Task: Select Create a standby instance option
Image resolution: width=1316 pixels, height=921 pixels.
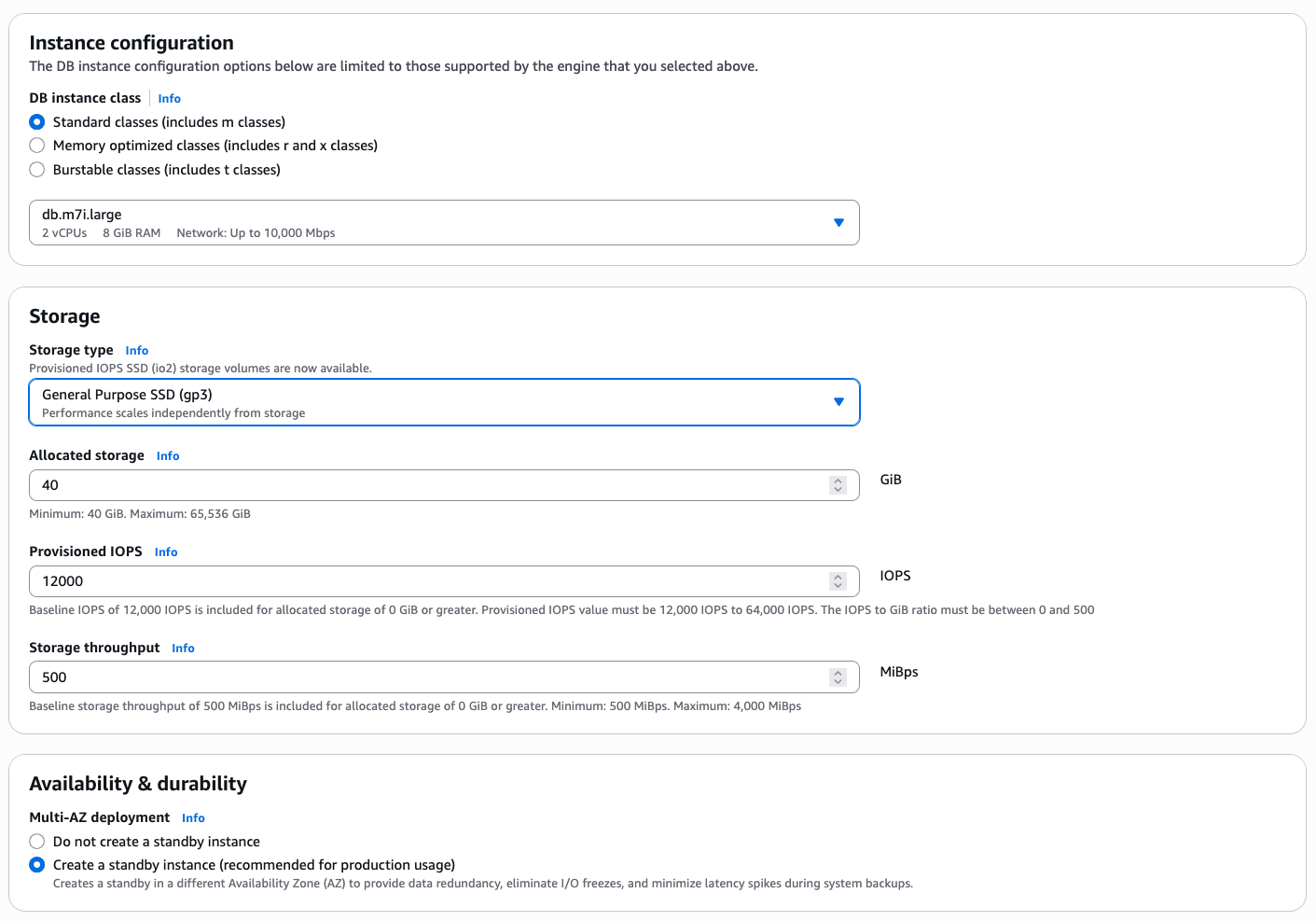Action: coord(37,865)
